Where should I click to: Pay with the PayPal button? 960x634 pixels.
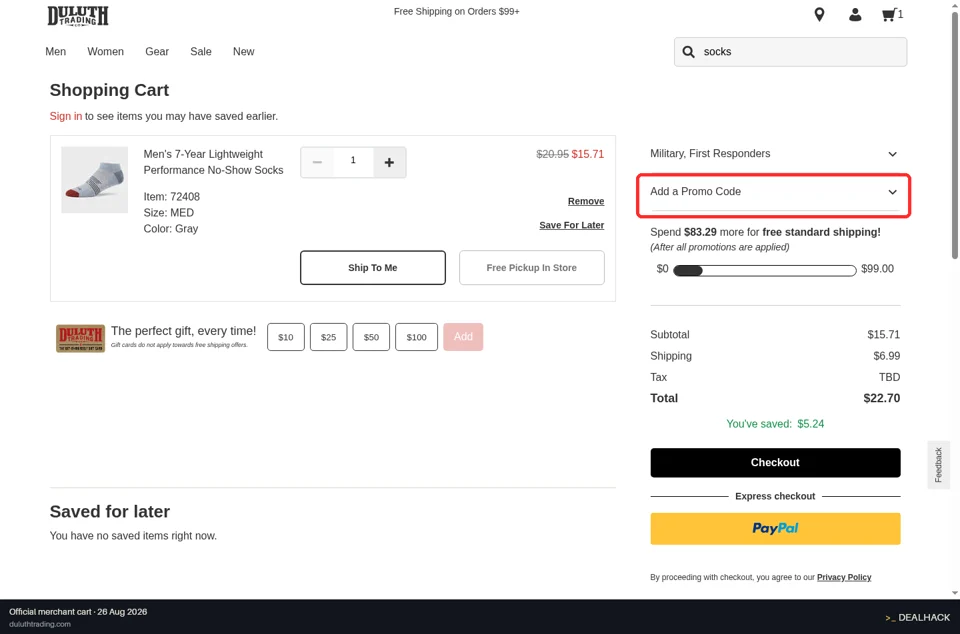click(775, 529)
